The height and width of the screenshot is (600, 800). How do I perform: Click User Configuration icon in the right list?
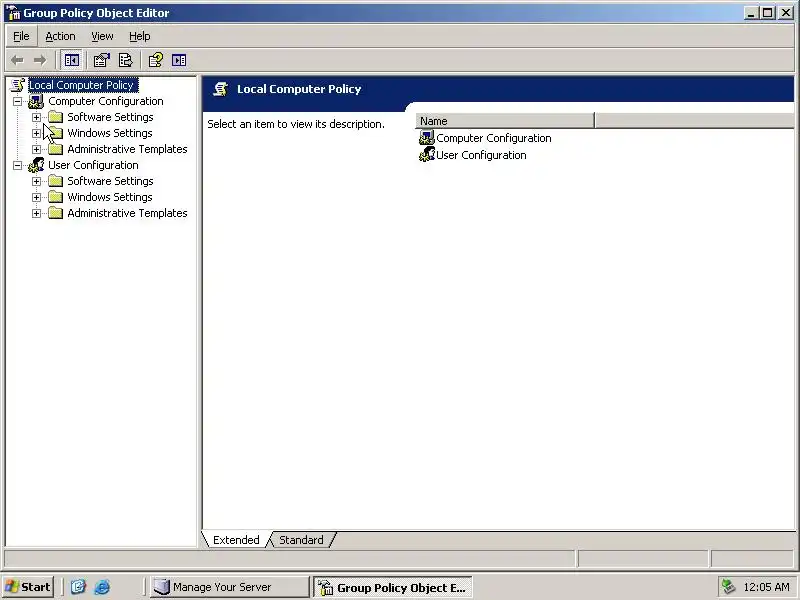(427, 155)
